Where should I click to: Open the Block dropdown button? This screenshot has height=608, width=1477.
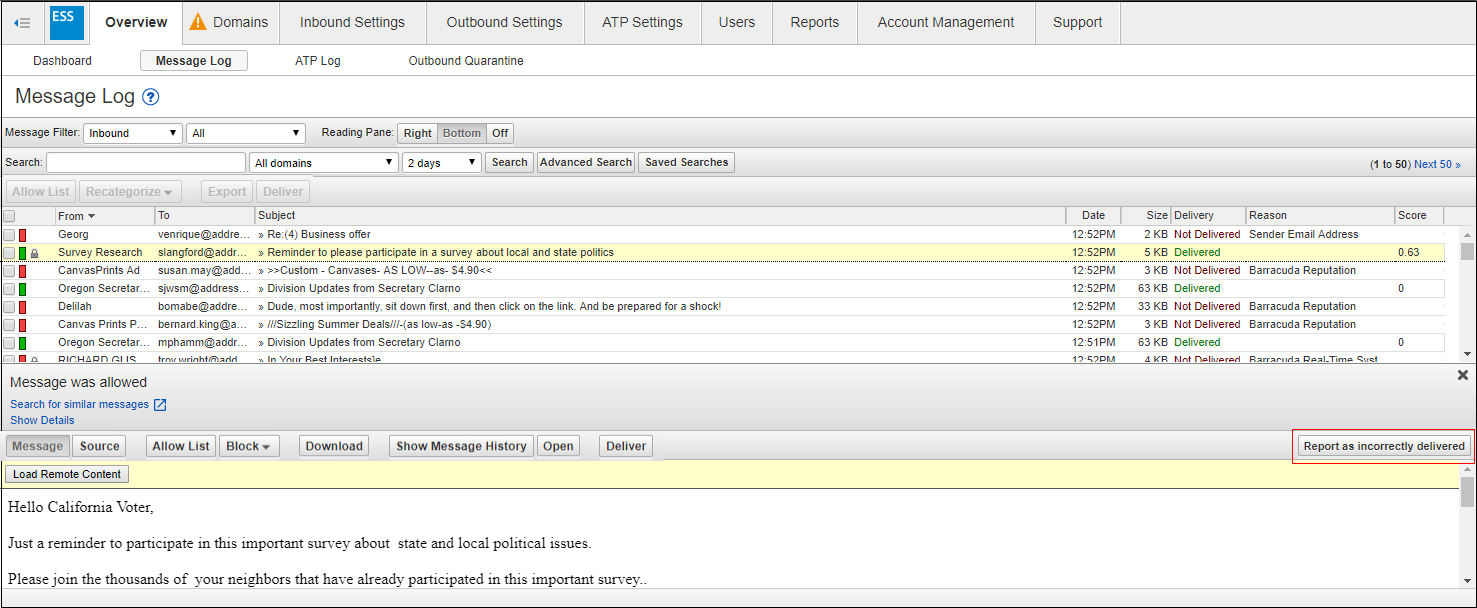pos(249,446)
